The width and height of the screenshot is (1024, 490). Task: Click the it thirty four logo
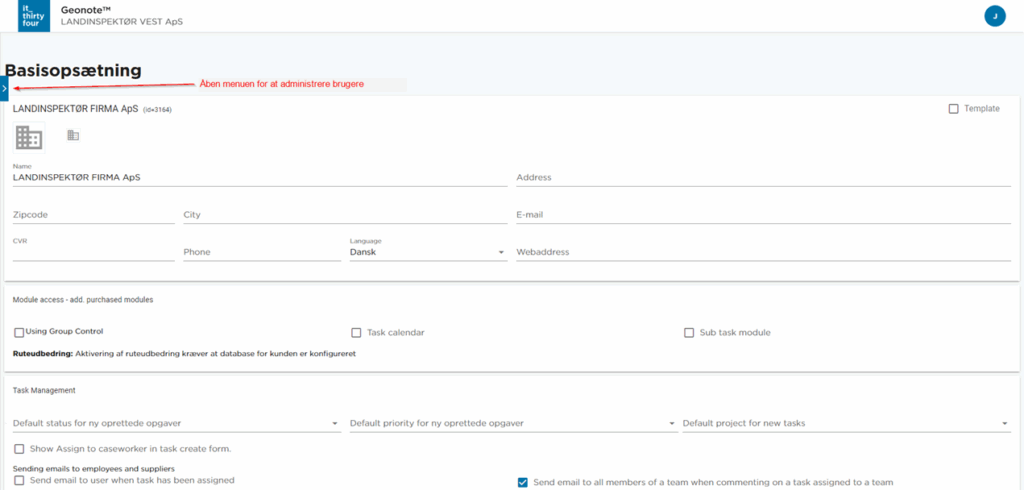pos(34,16)
